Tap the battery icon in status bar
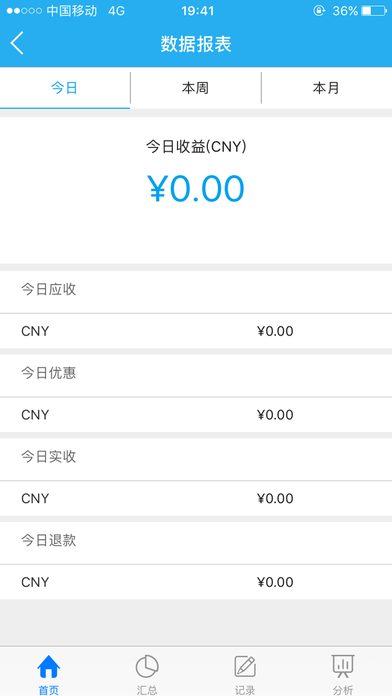The height and width of the screenshot is (696, 392). pos(373,11)
